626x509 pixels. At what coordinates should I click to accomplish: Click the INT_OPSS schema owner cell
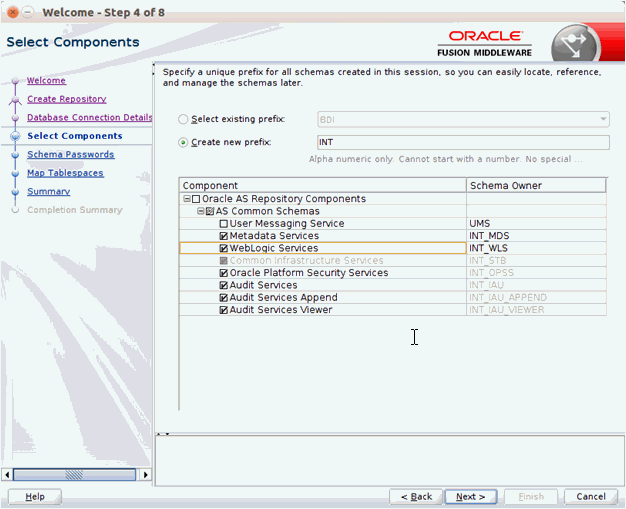pos(536,273)
